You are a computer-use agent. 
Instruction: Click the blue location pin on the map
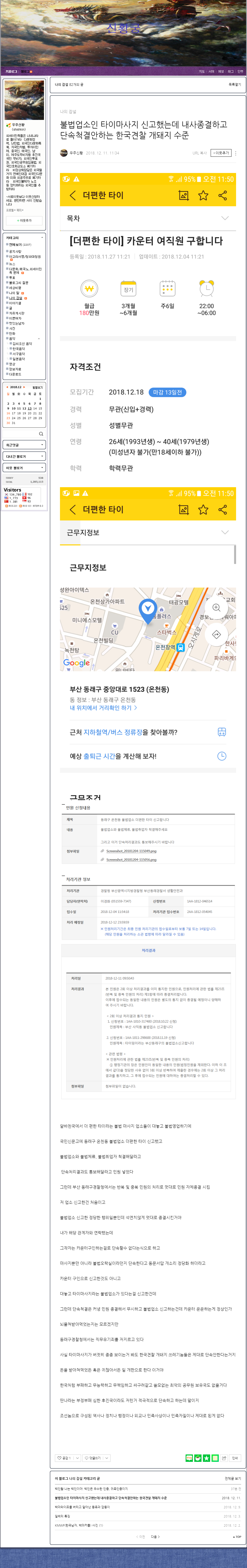click(148, 611)
